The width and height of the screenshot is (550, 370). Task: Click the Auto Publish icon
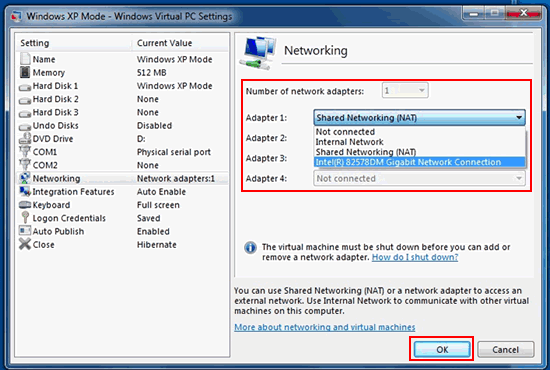(25, 231)
